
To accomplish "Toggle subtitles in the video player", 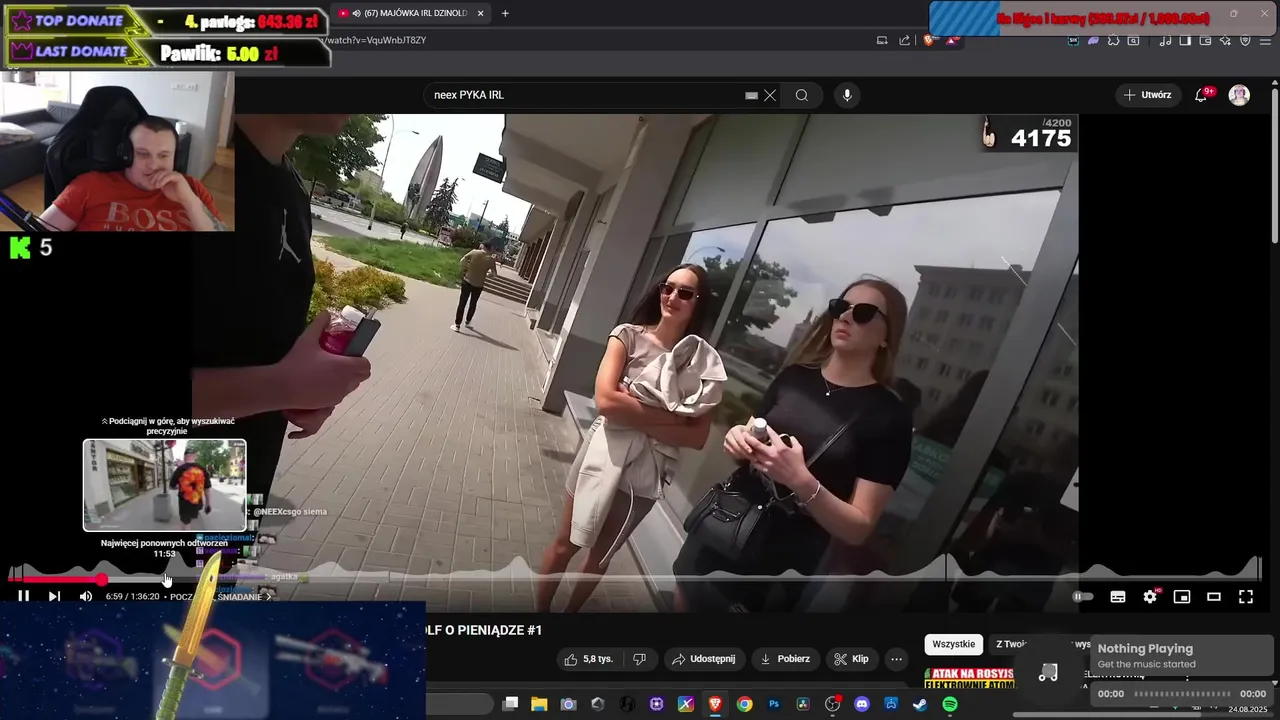I will pos(1118,597).
